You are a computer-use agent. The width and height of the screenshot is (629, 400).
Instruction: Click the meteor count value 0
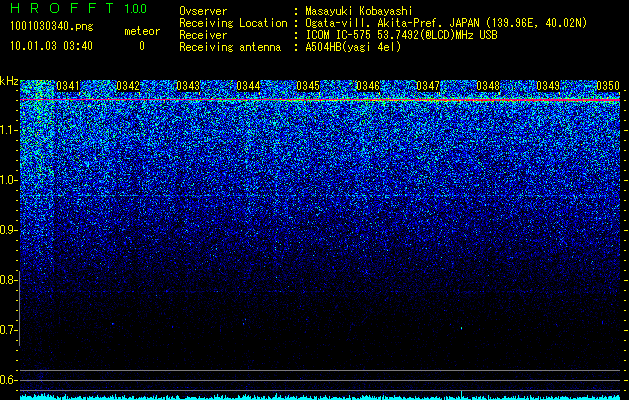tap(142, 46)
